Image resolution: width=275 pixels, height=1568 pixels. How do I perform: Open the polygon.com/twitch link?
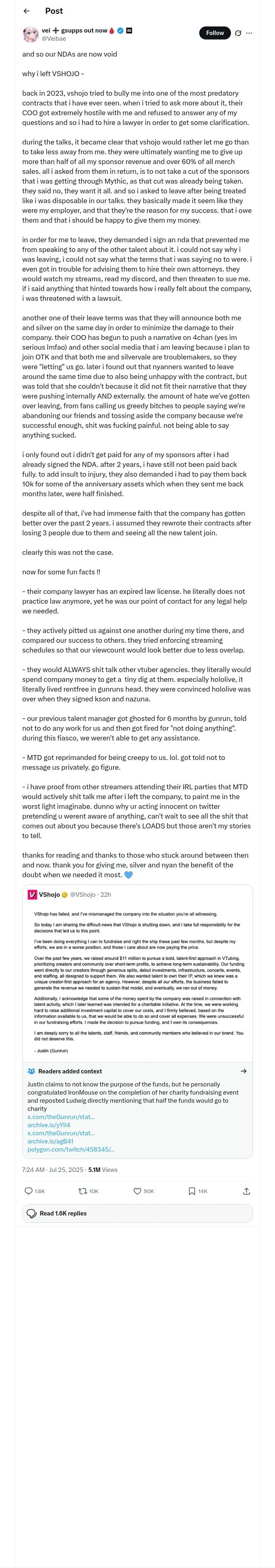71,1149
